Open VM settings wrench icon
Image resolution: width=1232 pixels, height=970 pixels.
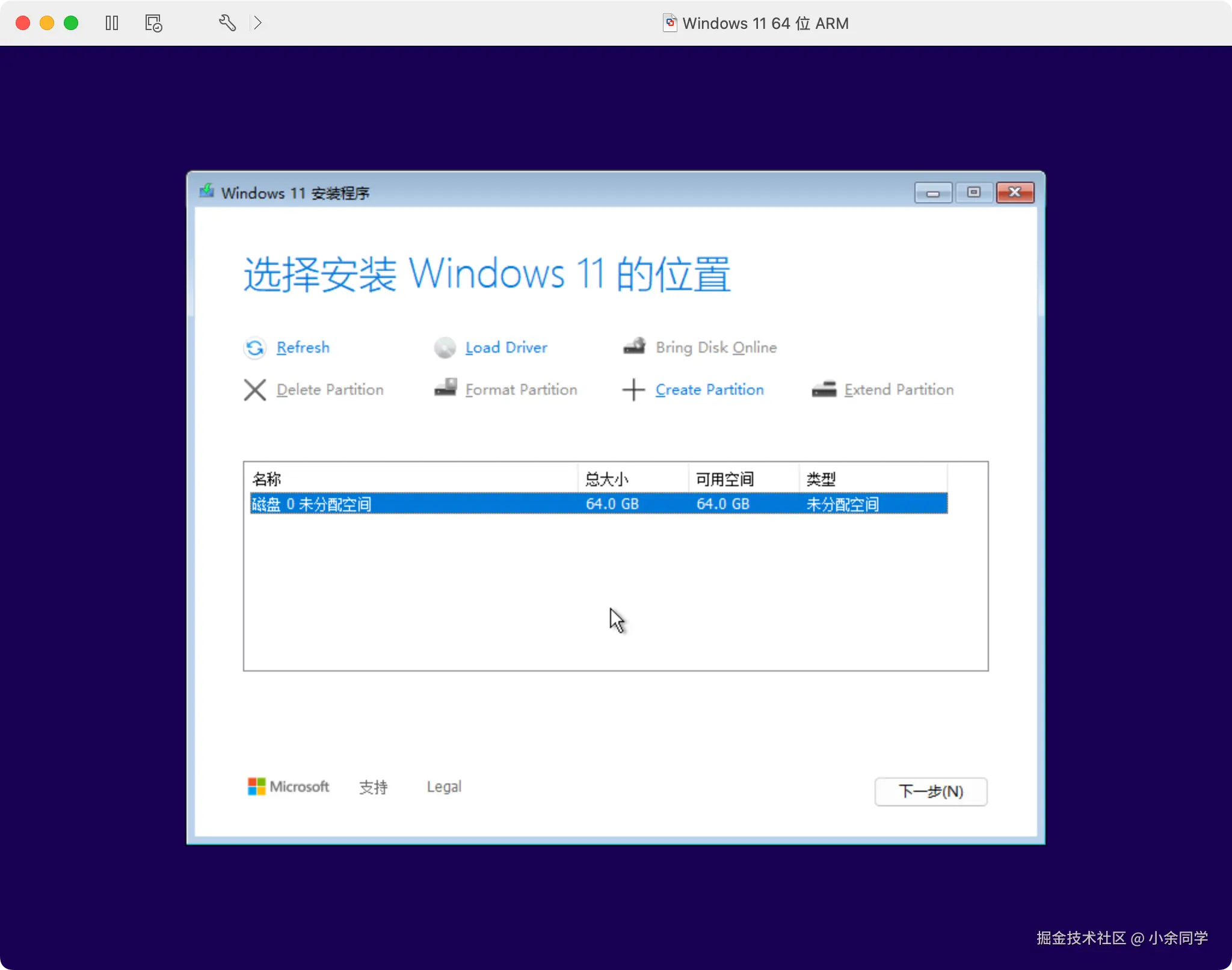click(227, 23)
